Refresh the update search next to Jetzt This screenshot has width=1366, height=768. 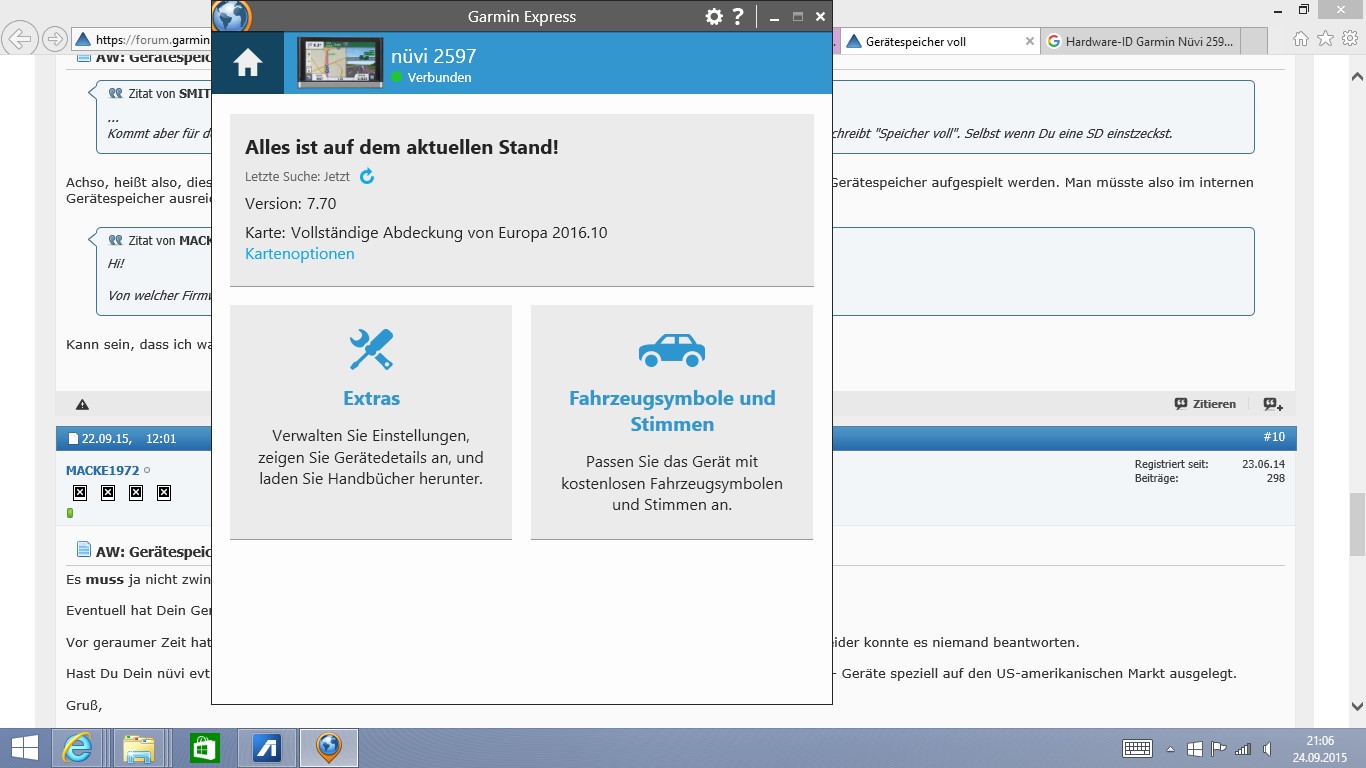tap(367, 176)
